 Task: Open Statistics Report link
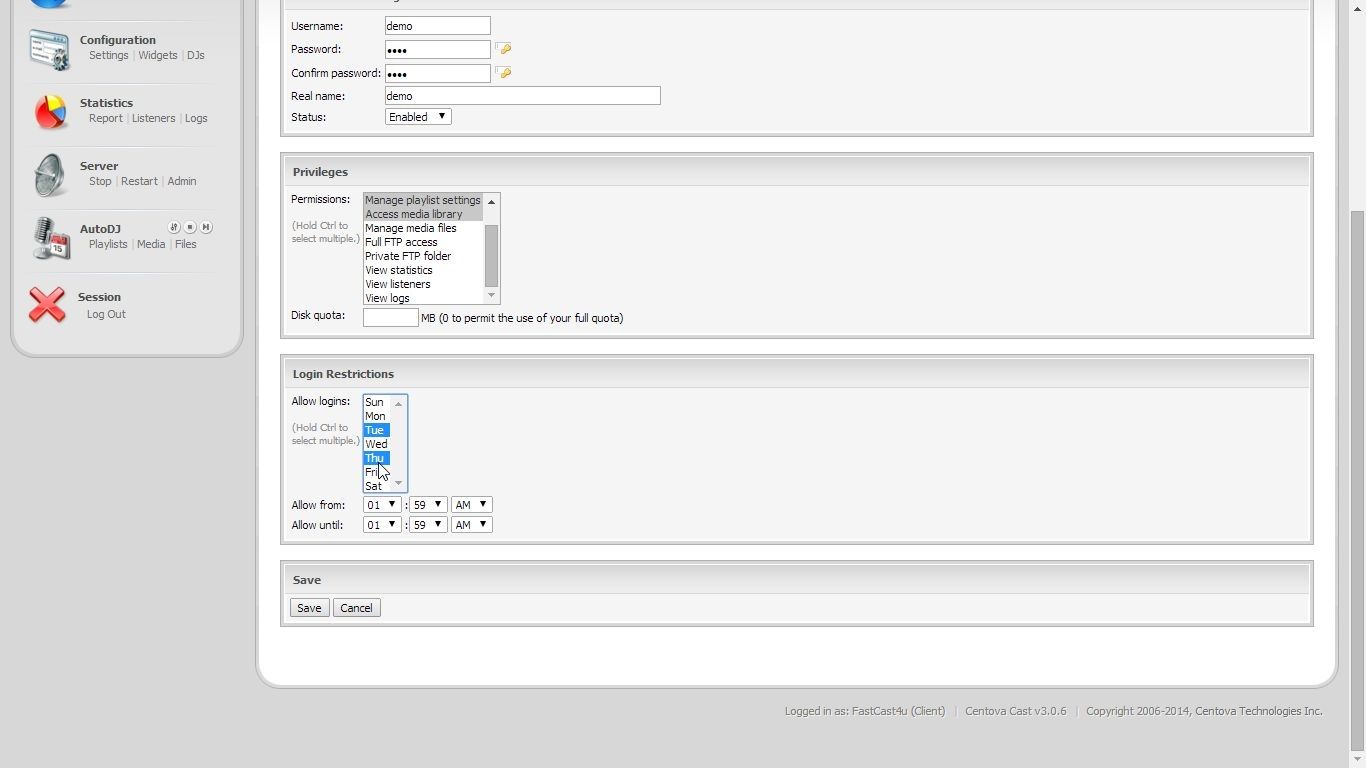coord(106,118)
